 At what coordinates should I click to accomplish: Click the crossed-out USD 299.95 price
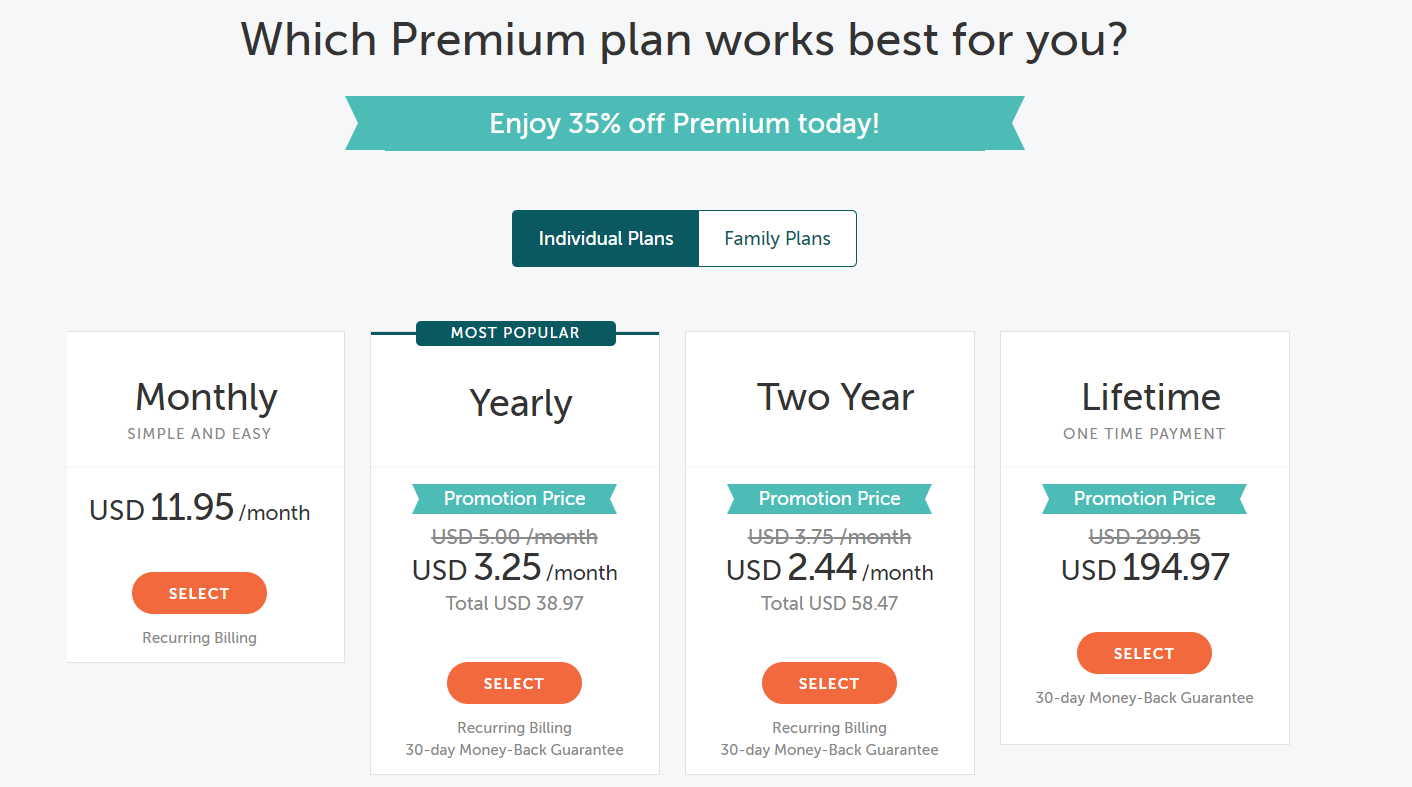(1144, 537)
